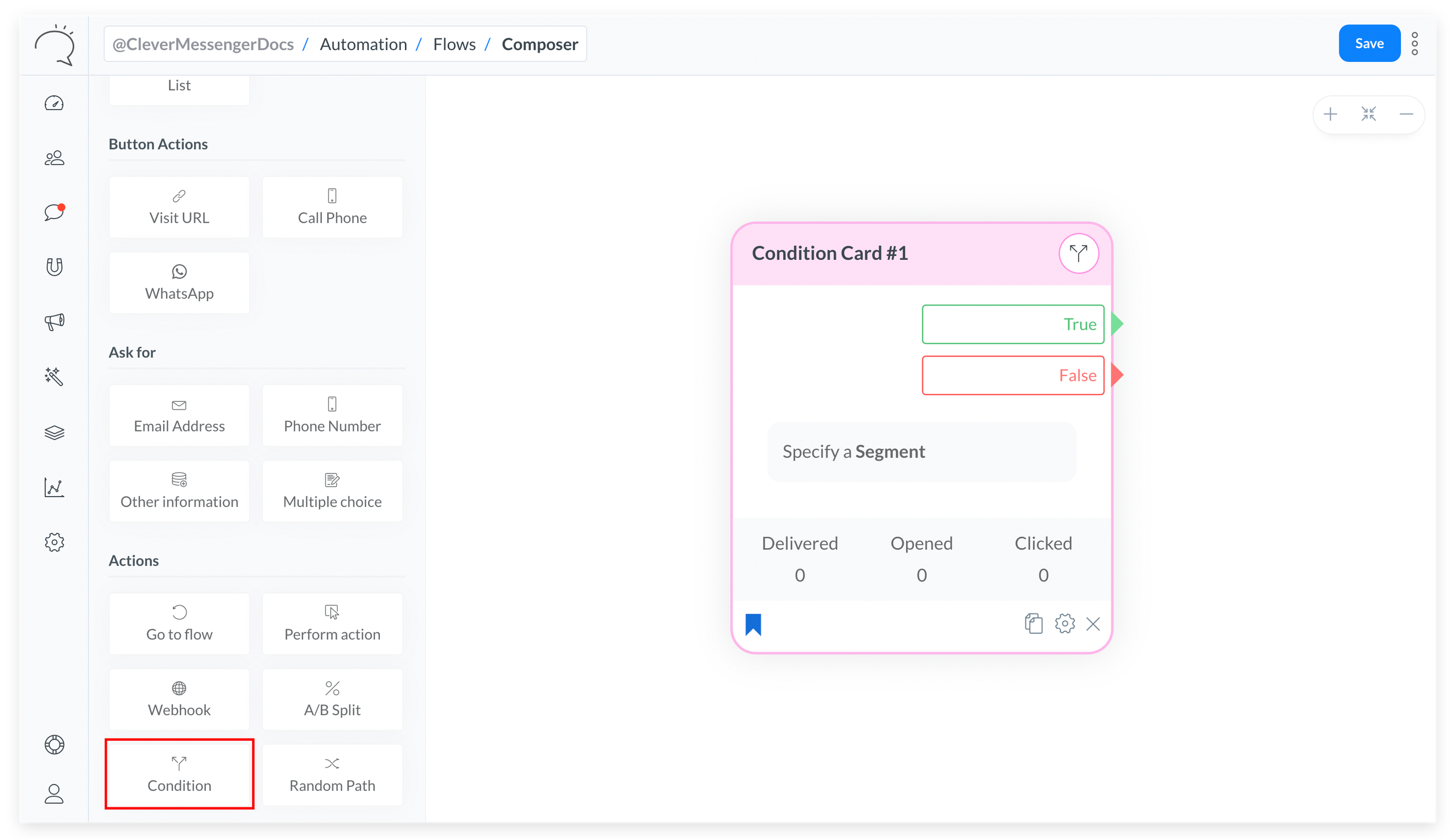Delete Condition Card #1 with X icon
Screen dimensions: 1456x838
pyautogui.click(x=1093, y=624)
